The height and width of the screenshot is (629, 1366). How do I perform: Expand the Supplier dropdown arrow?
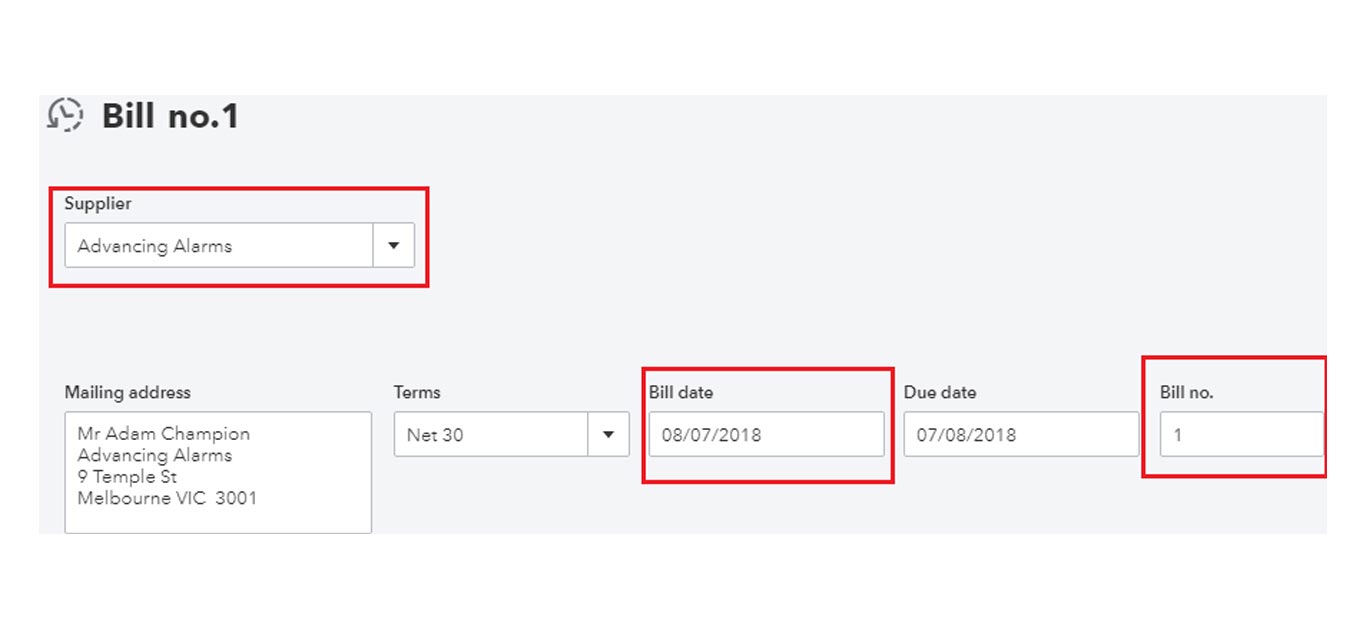(x=394, y=245)
